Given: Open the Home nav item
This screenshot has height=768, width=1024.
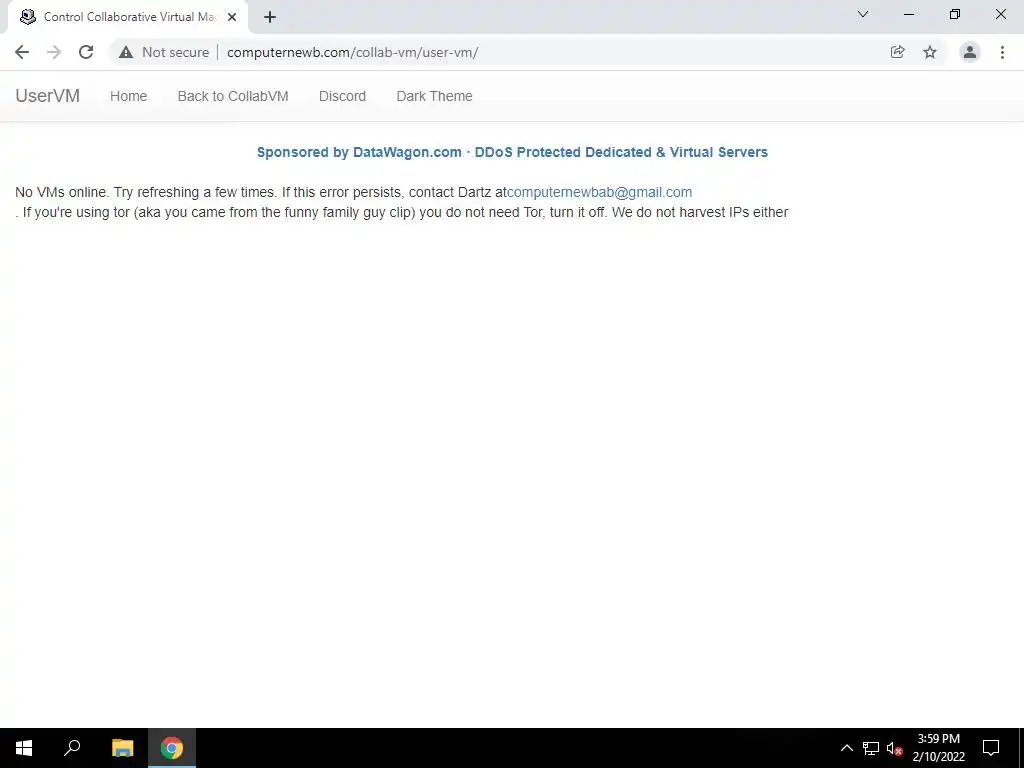Looking at the screenshot, I should (129, 96).
